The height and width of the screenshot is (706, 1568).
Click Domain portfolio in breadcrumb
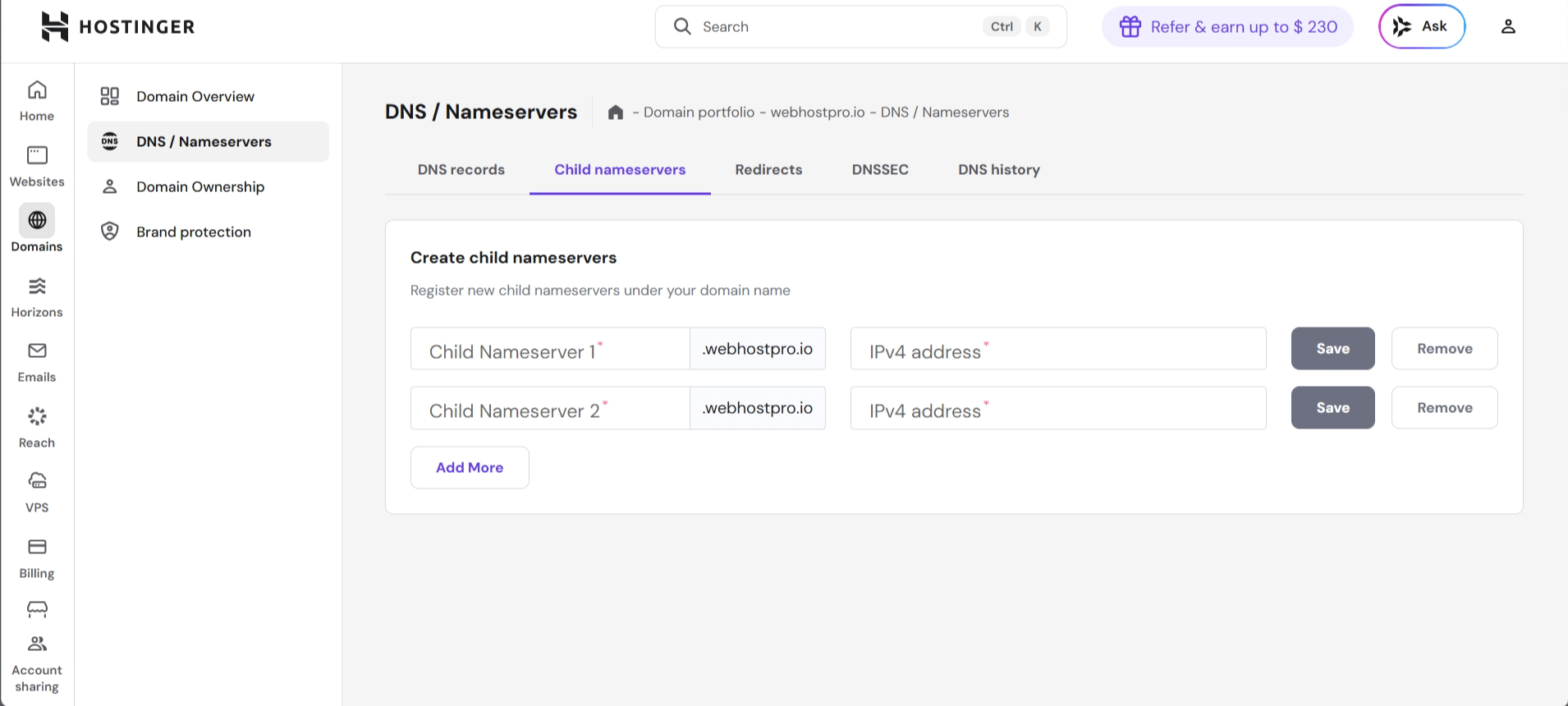[x=699, y=112]
